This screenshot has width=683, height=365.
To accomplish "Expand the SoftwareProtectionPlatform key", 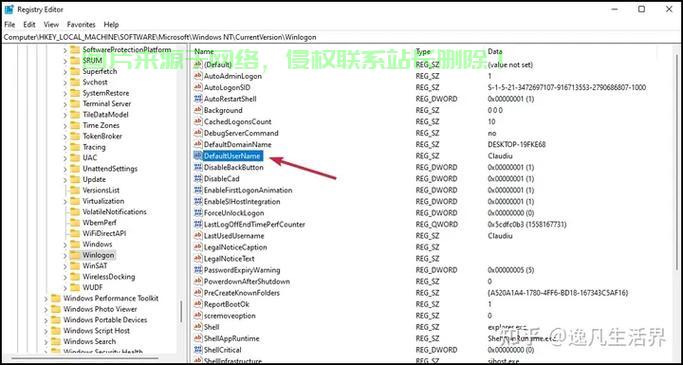I will 65,50.
